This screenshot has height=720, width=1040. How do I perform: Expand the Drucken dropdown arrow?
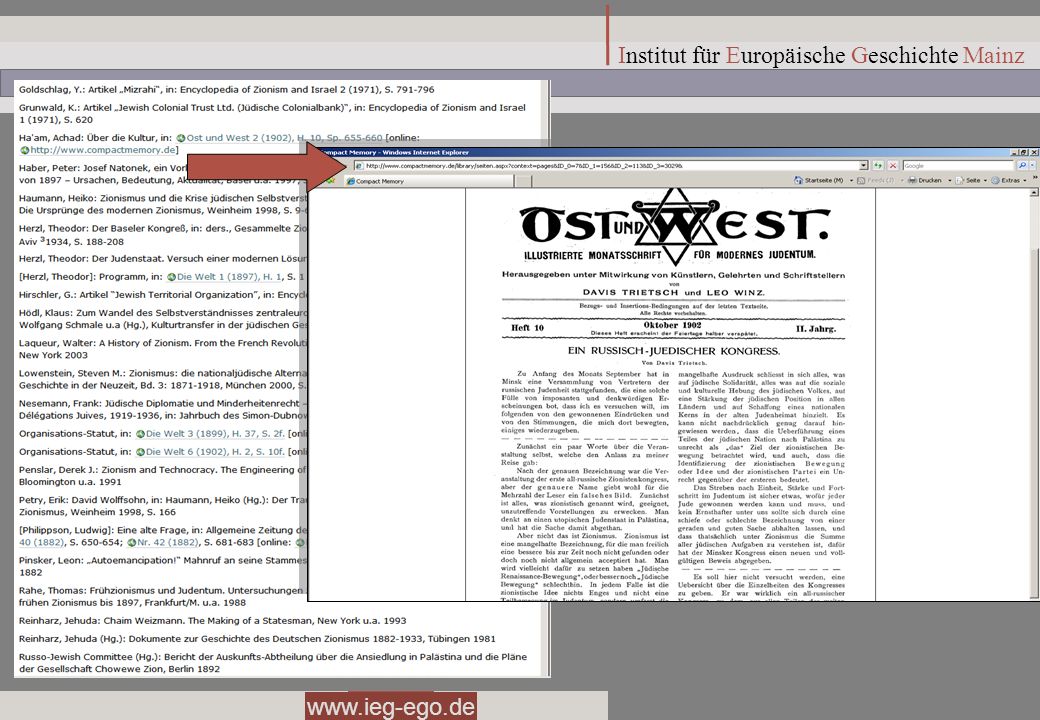(950, 180)
